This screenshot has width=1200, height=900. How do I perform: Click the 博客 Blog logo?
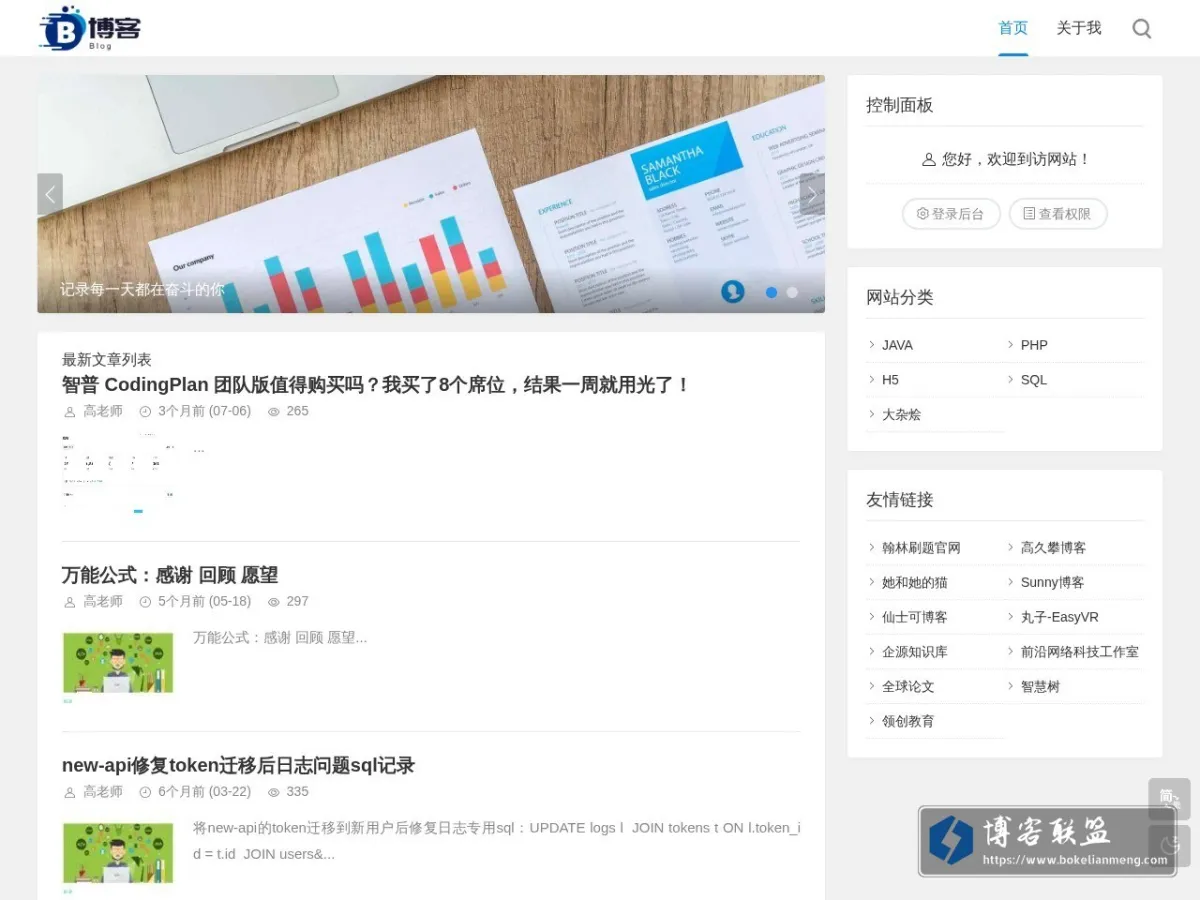click(90, 28)
